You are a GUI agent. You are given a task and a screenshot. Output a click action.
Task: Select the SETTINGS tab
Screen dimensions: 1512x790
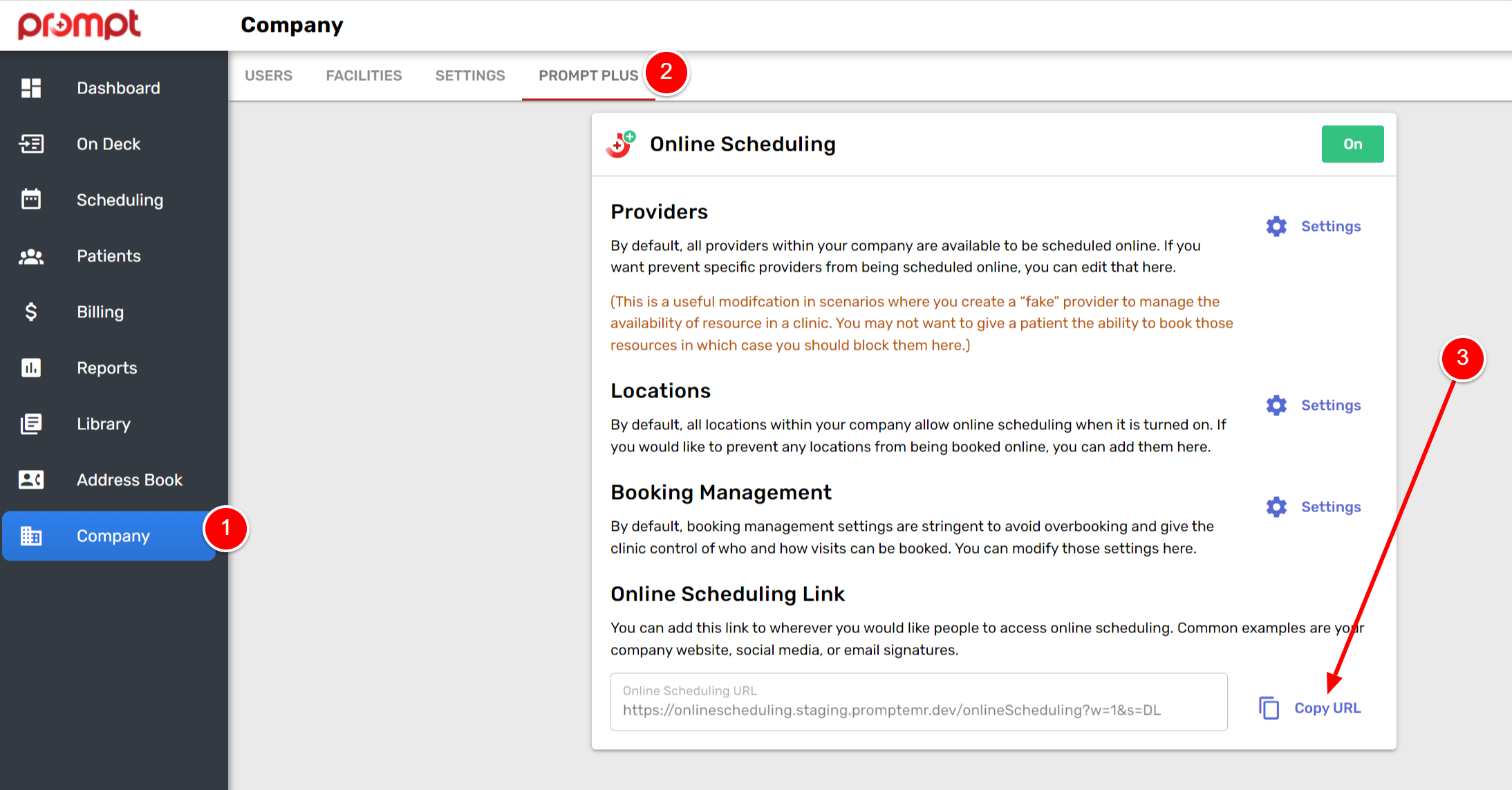(470, 76)
